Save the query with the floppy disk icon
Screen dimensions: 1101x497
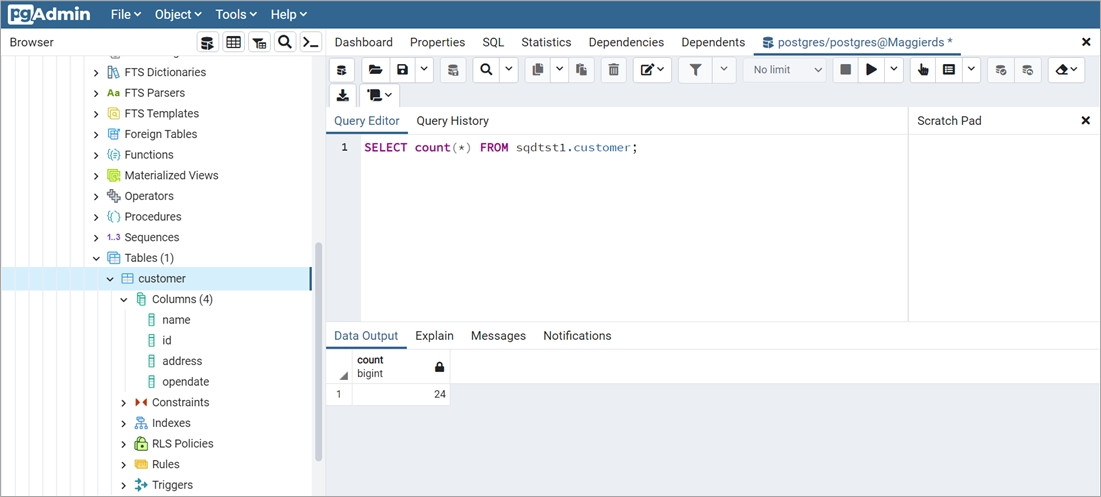[402, 69]
